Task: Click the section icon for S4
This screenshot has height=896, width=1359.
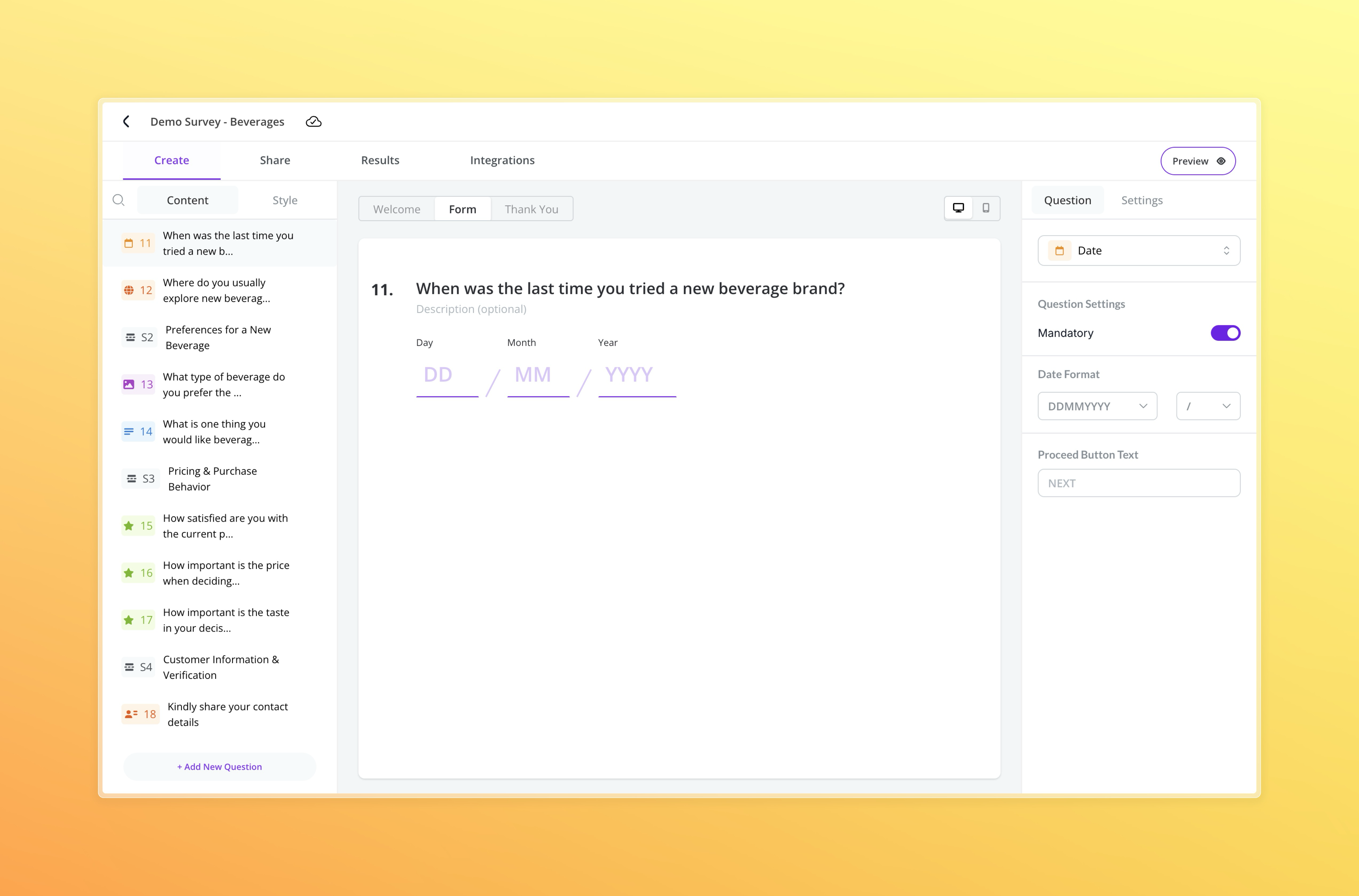Action: (129, 667)
